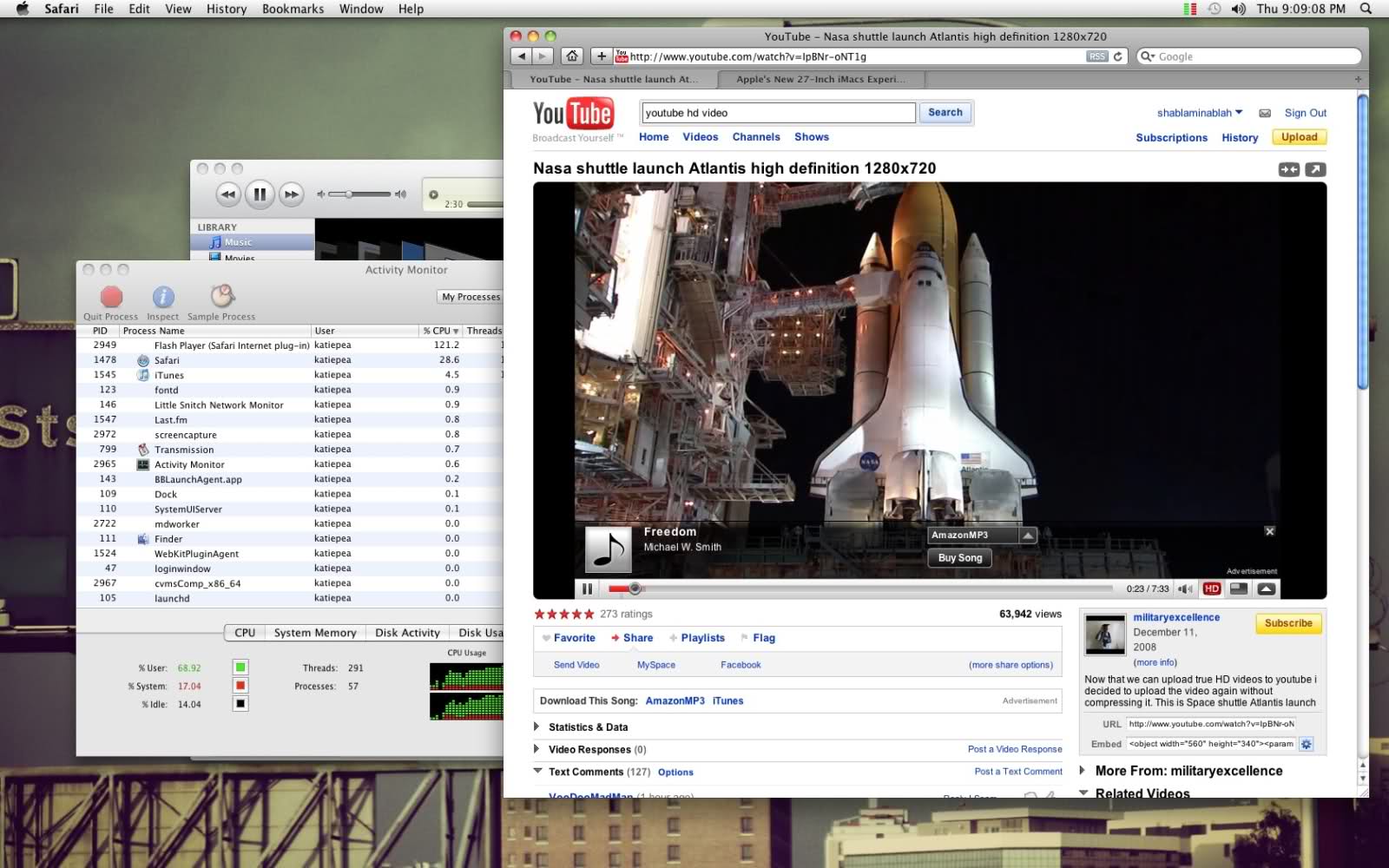Screen dimensions: 1389x868
Task: Click the RSS badge in Safari's address bar
Action: [1097, 56]
